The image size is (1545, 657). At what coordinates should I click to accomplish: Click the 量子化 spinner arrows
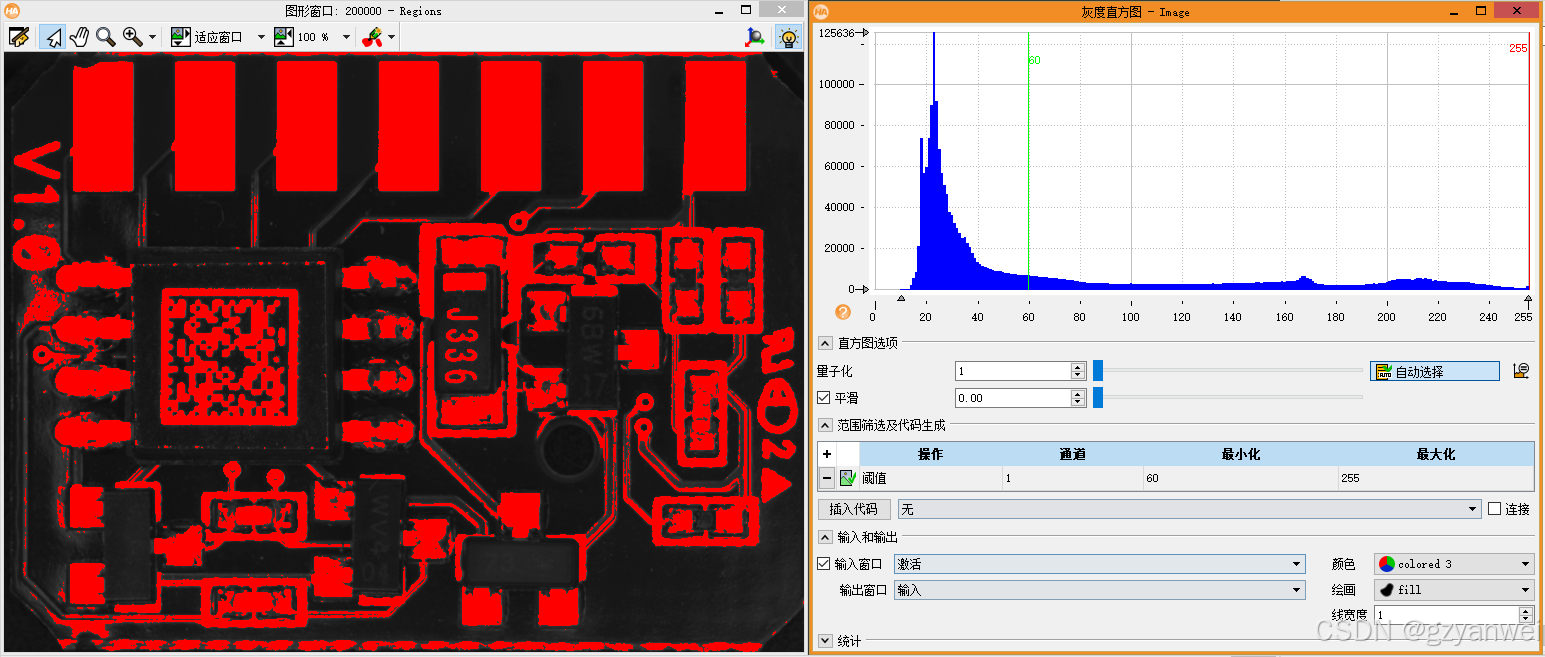[x=1078, y=371]
